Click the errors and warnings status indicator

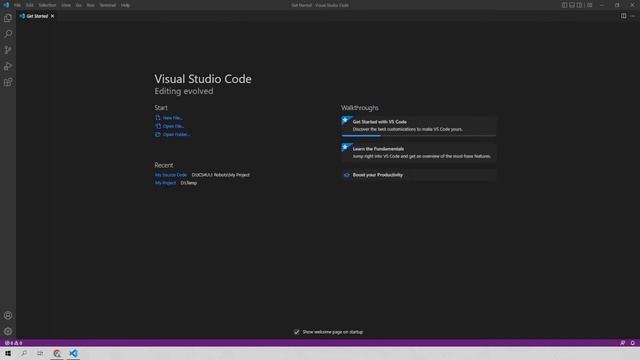coord(13,343)
